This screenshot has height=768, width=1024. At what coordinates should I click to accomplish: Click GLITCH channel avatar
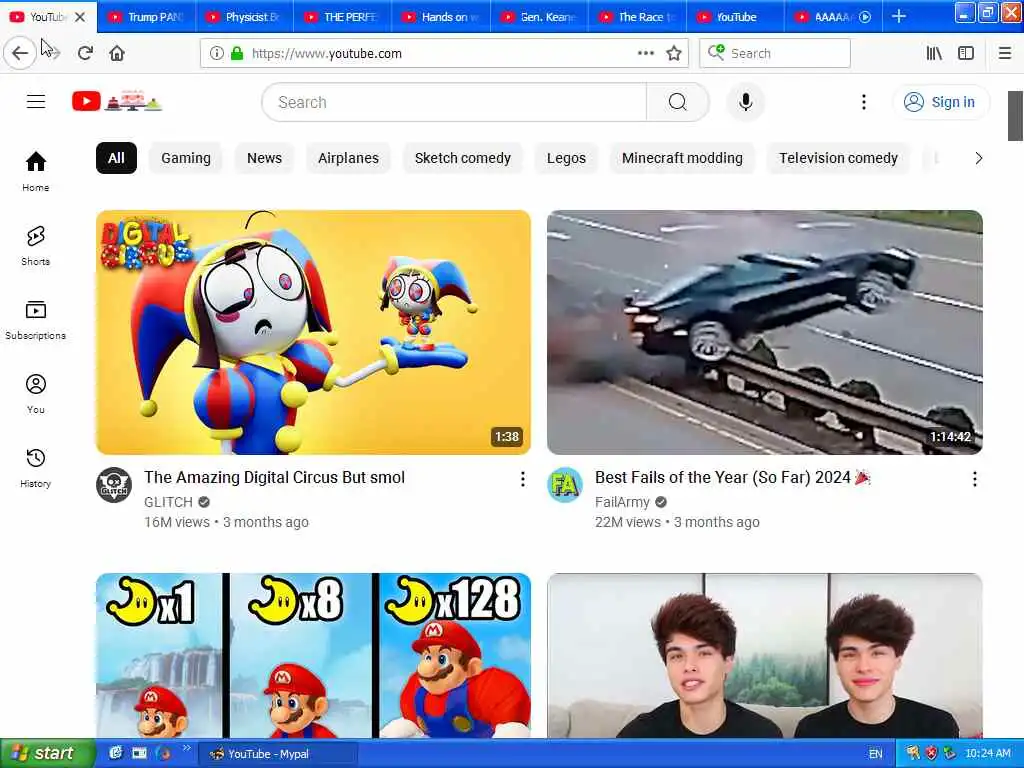point(114,485)
